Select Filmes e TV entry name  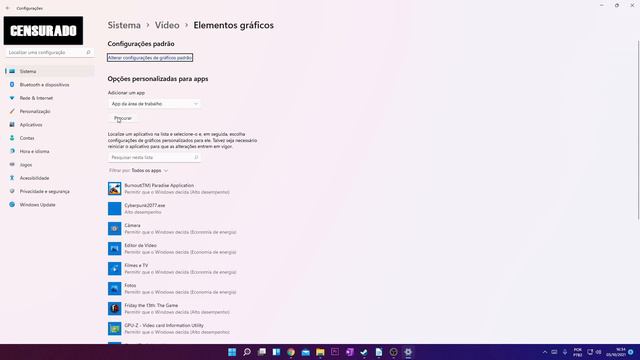coord(136,265)
